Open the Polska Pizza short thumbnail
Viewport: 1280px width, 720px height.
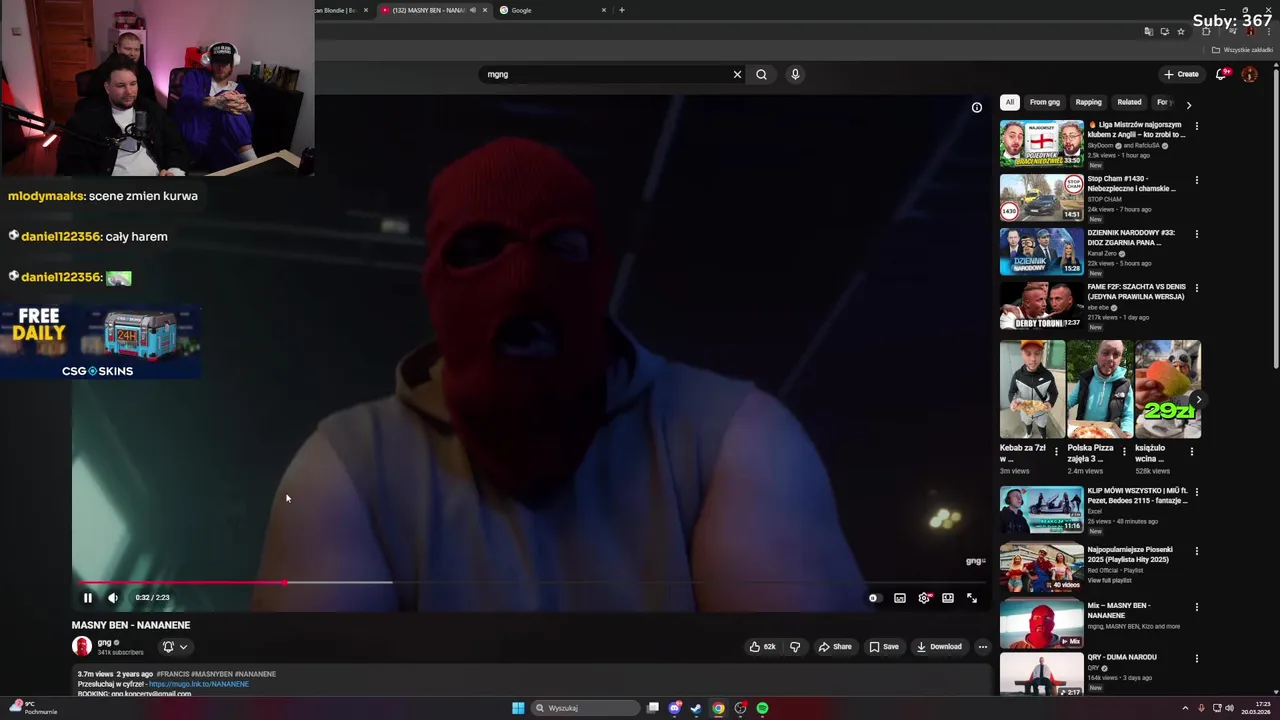[1099, 389]
